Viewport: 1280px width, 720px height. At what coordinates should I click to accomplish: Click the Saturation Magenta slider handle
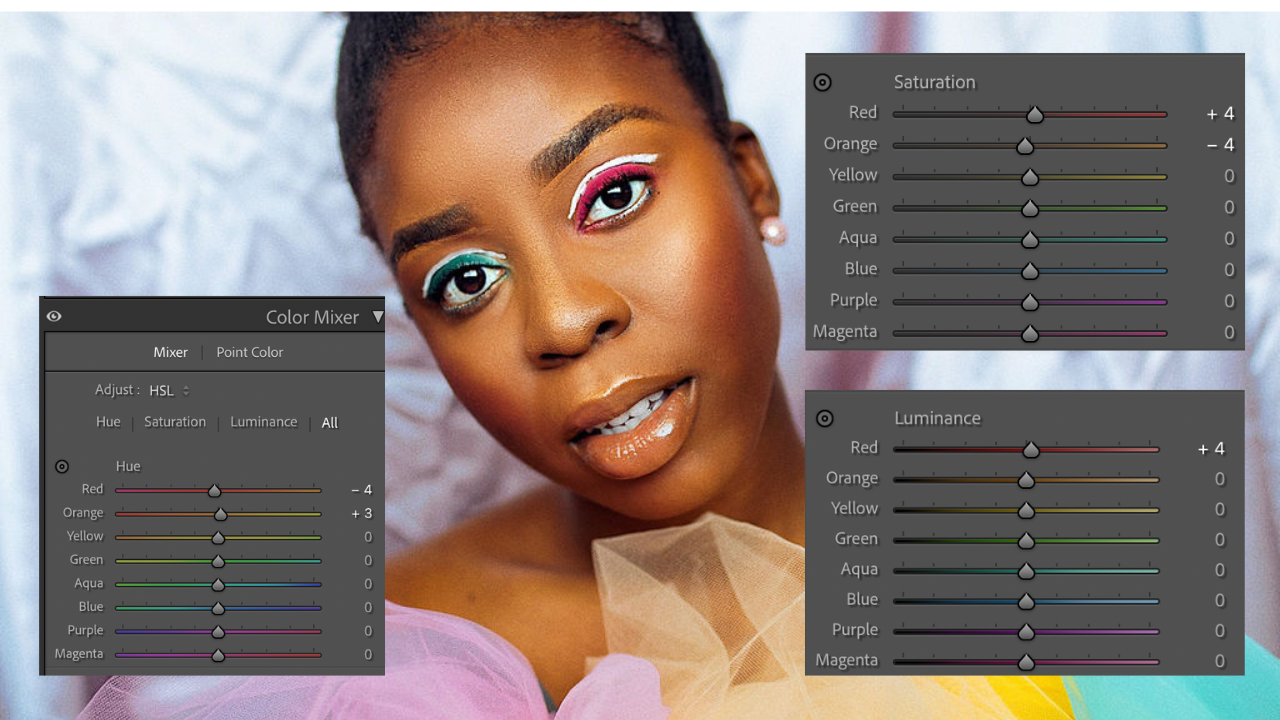click(1030, 334)
